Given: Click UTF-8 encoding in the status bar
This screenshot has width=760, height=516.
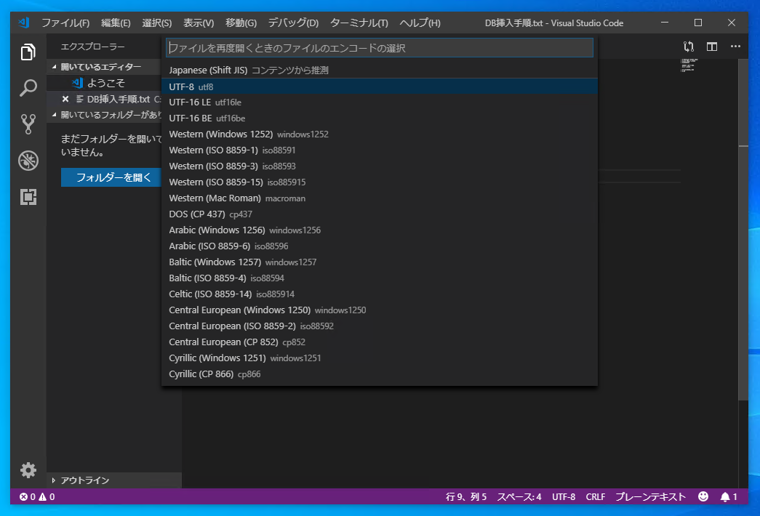Looking at the screenshot, I should pyautogui.click(x=563, y=497).
